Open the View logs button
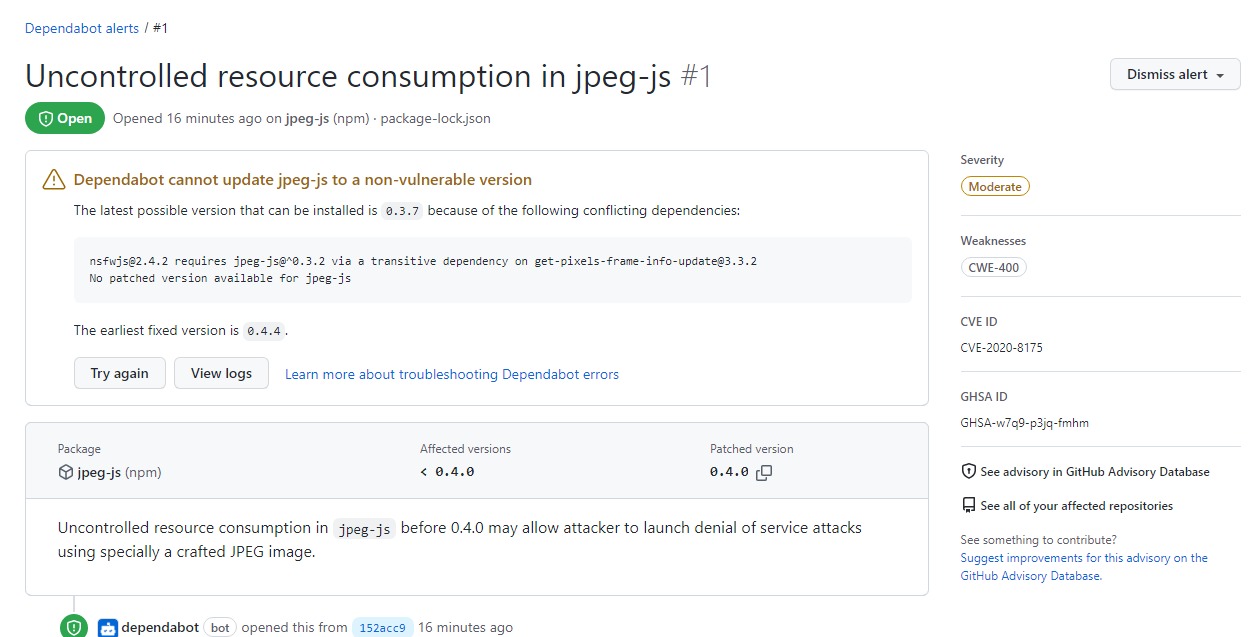The width and height of the screenshot is (1256, 637). click(x=221, y=373)
